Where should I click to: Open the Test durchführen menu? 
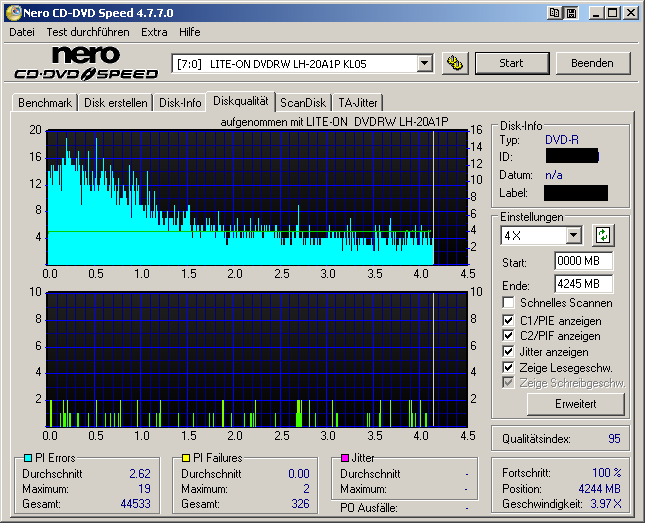pyautogui.click(x=87, y=32)
